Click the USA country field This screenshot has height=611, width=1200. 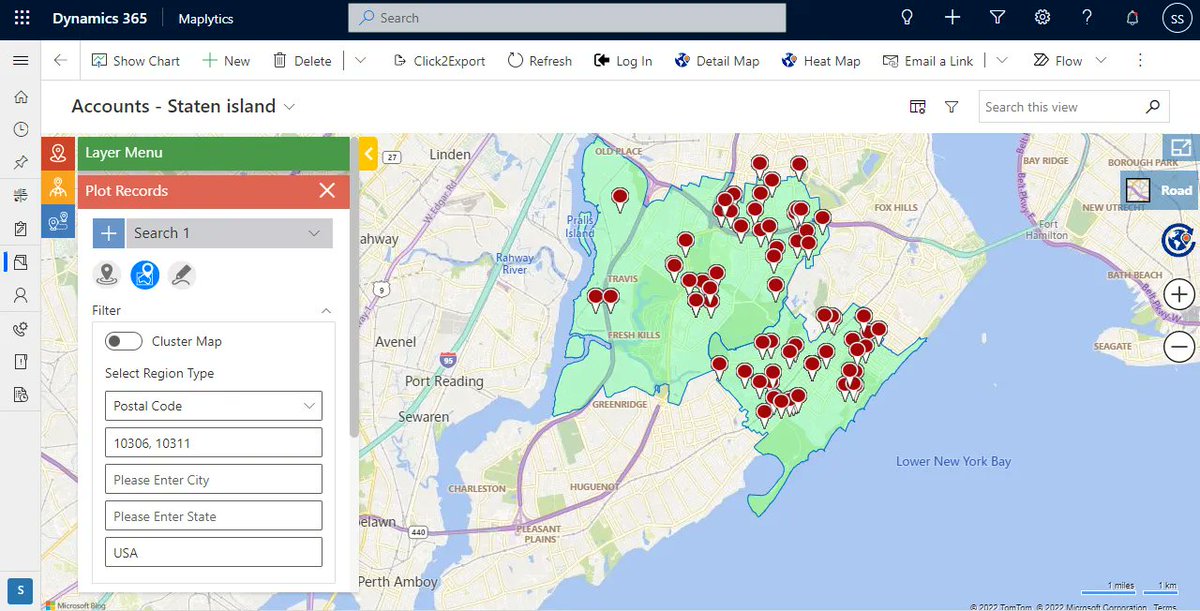pyautogui.click(x=214, y=552)
